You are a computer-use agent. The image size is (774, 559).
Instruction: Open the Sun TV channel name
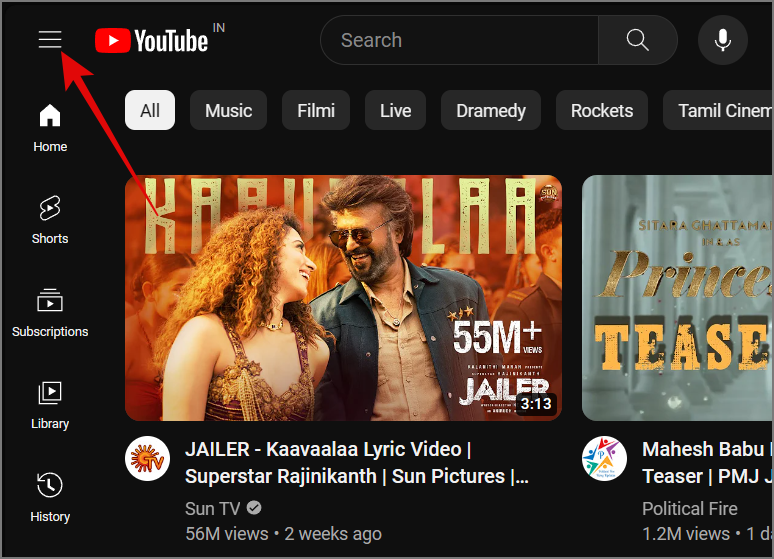tap(212, 508)
